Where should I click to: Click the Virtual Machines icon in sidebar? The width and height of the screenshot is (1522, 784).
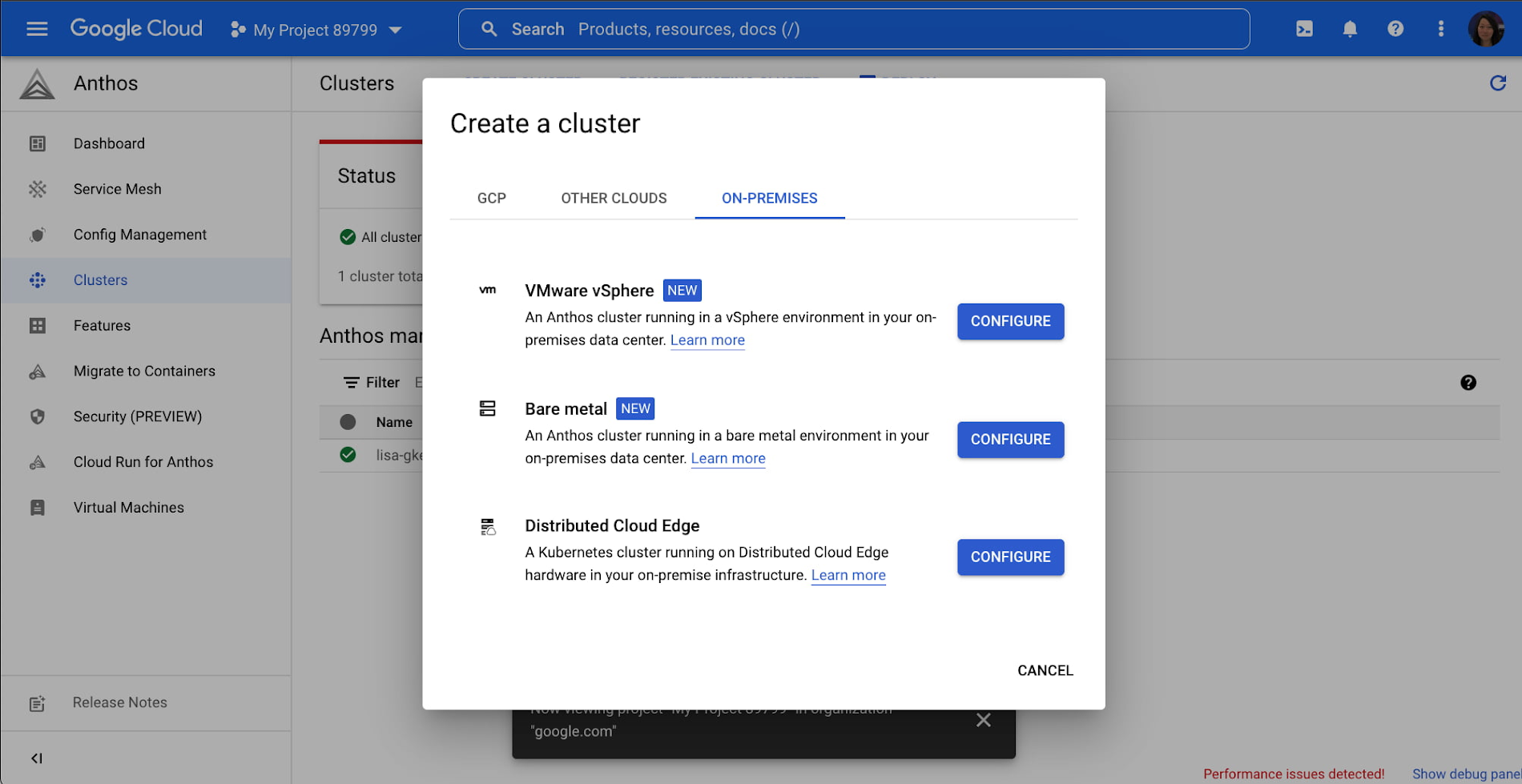point(37,508)
